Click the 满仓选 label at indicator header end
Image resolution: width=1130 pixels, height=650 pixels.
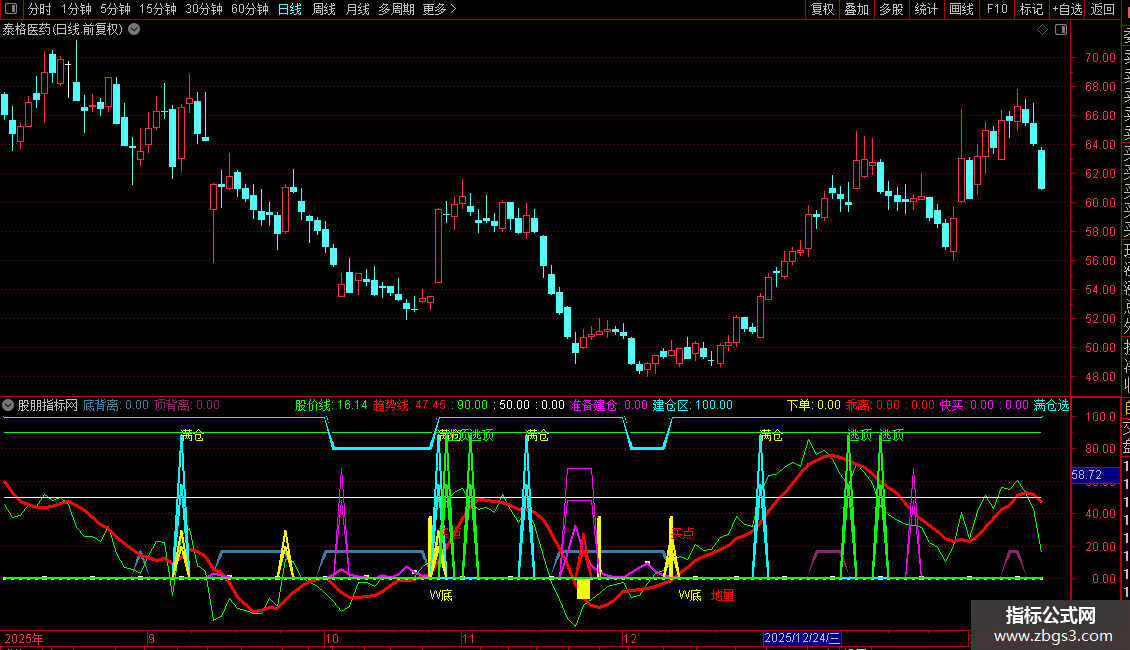tap(1051, 405)
